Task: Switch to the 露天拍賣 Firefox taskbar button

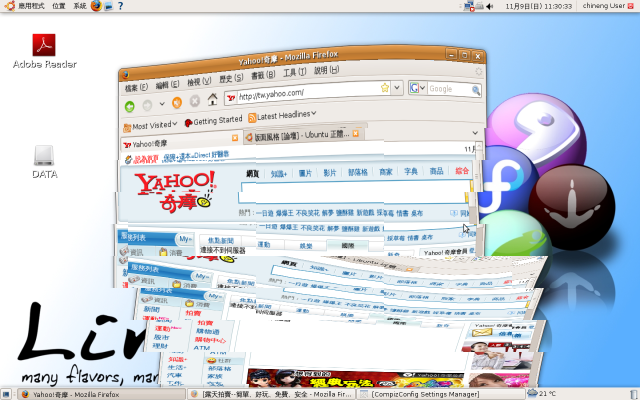Action: click(271, 394)
